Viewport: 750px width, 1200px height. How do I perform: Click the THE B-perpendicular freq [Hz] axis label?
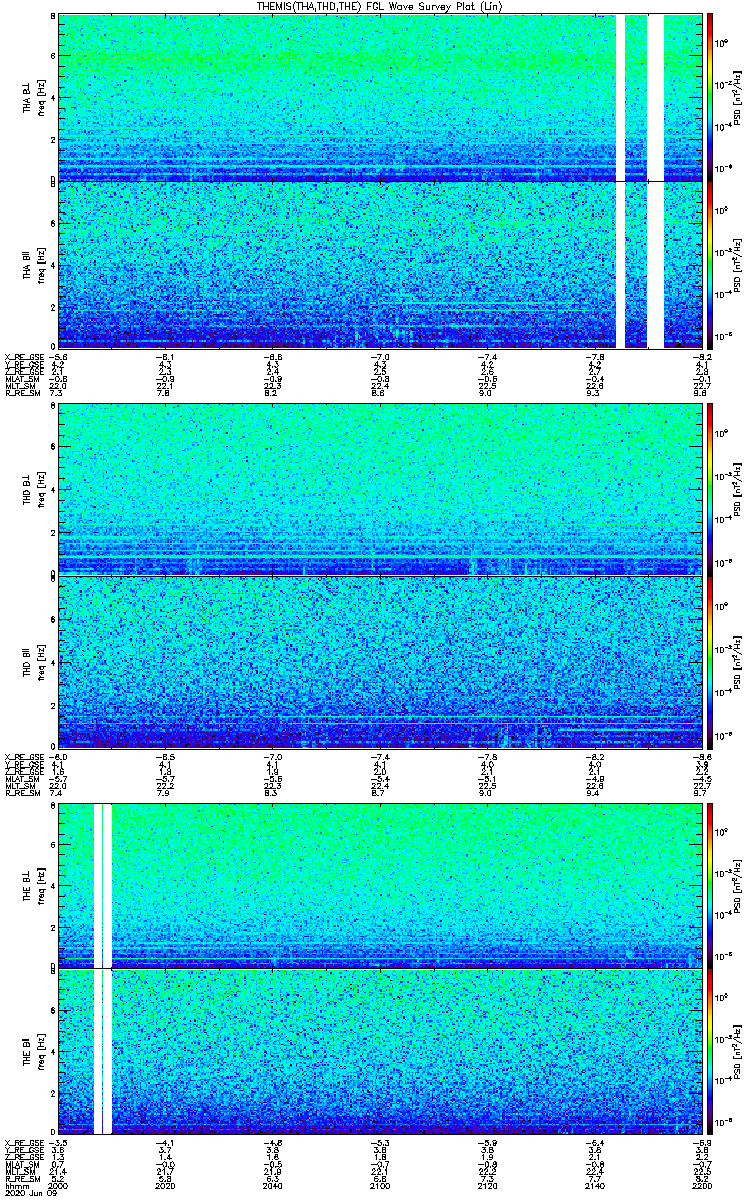[x=40, y=885]
